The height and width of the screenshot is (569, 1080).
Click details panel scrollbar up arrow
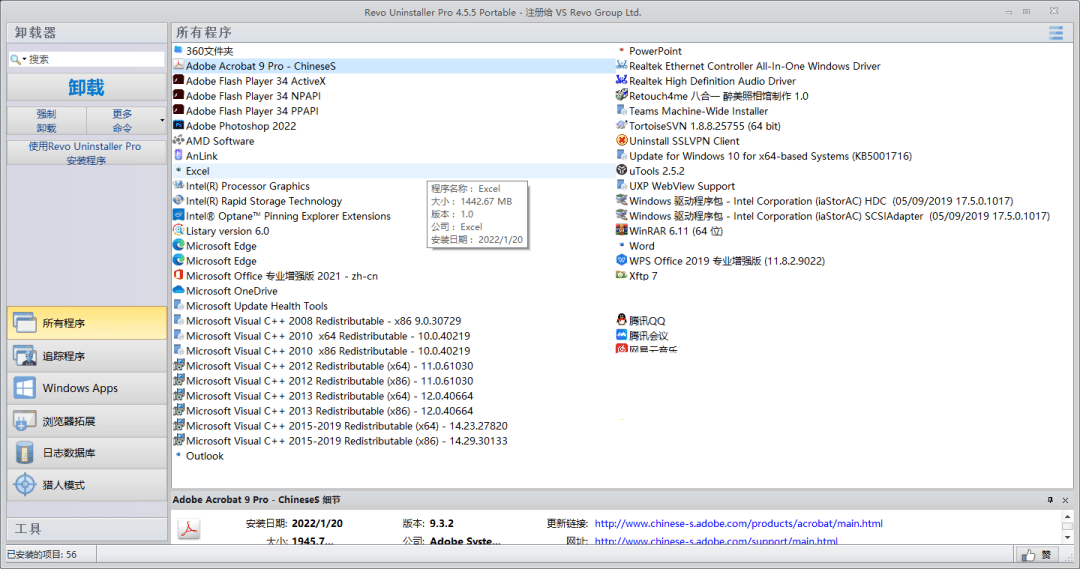coord(1067,517)
